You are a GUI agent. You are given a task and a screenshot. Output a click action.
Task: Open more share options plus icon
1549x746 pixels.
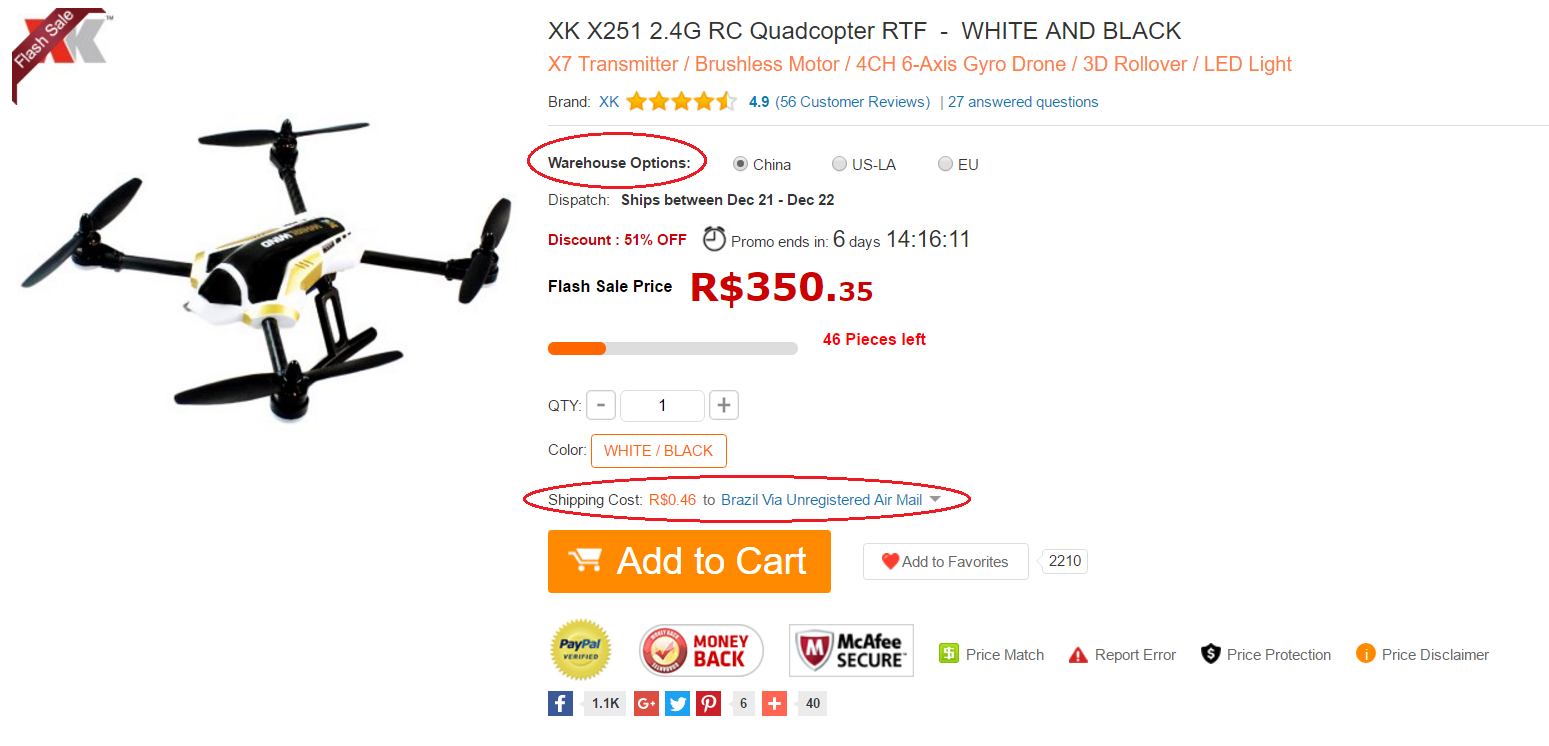pyautogui.click(x=774, y=703)
